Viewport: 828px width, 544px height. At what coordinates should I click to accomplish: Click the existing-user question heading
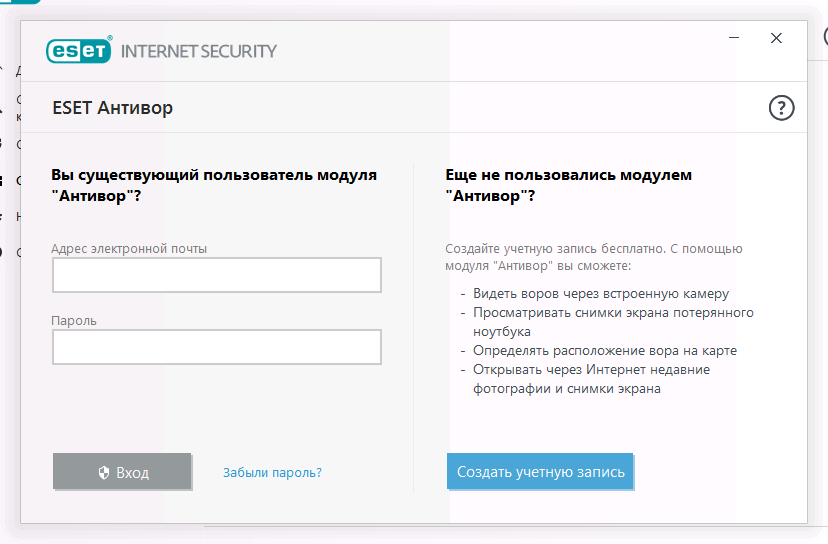[214, 185]
